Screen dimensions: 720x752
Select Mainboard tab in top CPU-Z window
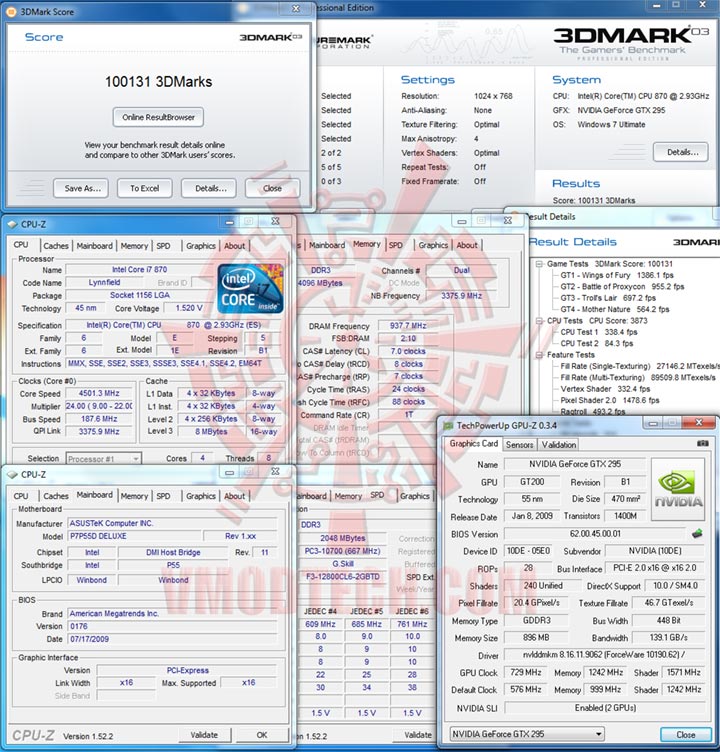[x=94, y=246]
